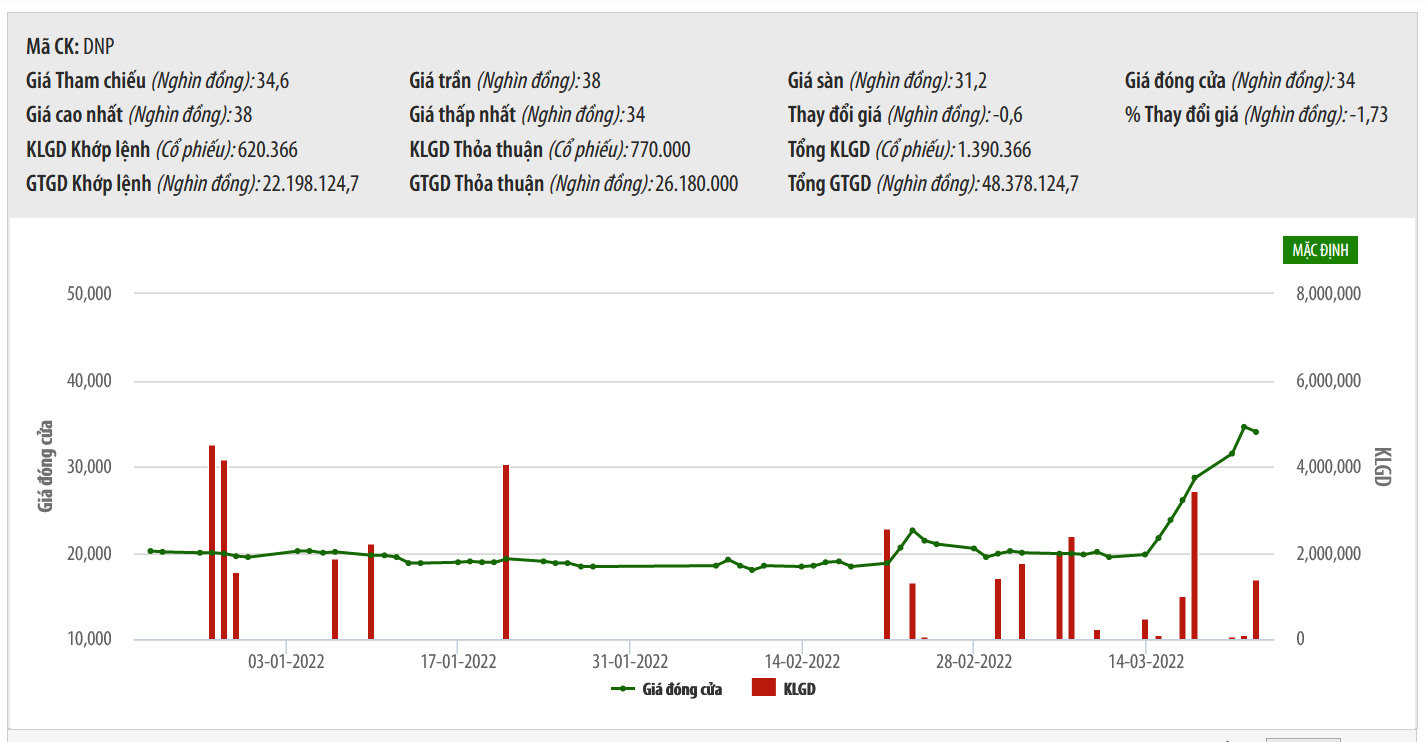This screenshot has height=742, width=1425.
Task: Toggle the KLGD legend series label
Action: [x=799, y=689]
